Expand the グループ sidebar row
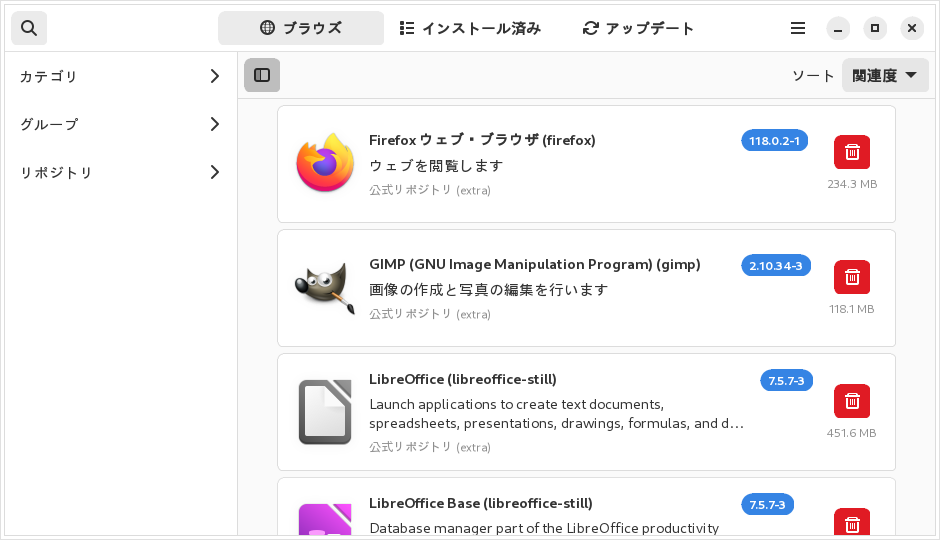Viewport: 940px width, 540px height. 121,124
